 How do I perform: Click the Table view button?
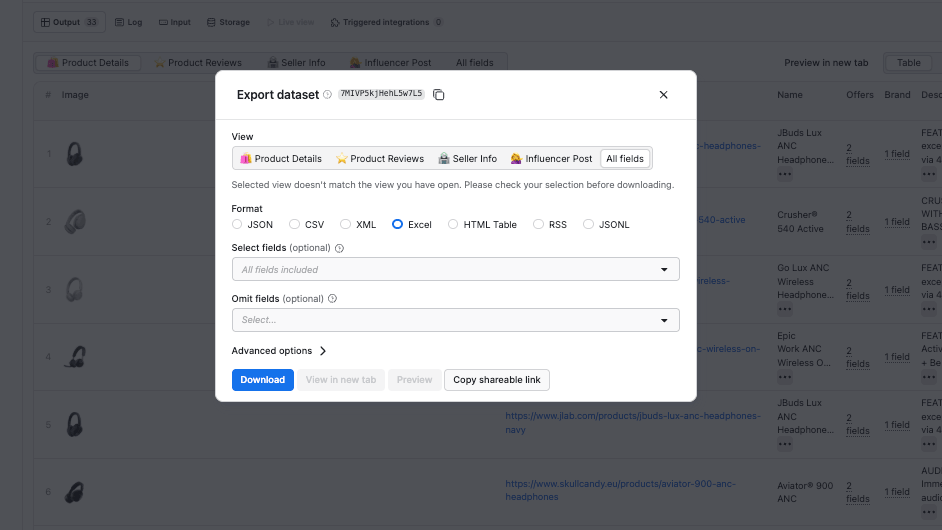click(x=908, y=62)
